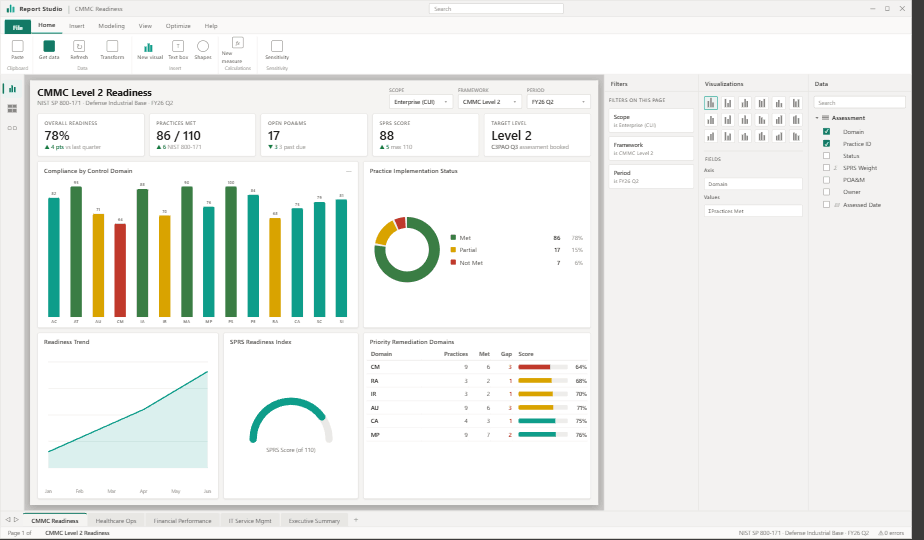The image size is (924, 540).
Task: Select the CMMC Readiness page tab
Action: tap(55, 521)
